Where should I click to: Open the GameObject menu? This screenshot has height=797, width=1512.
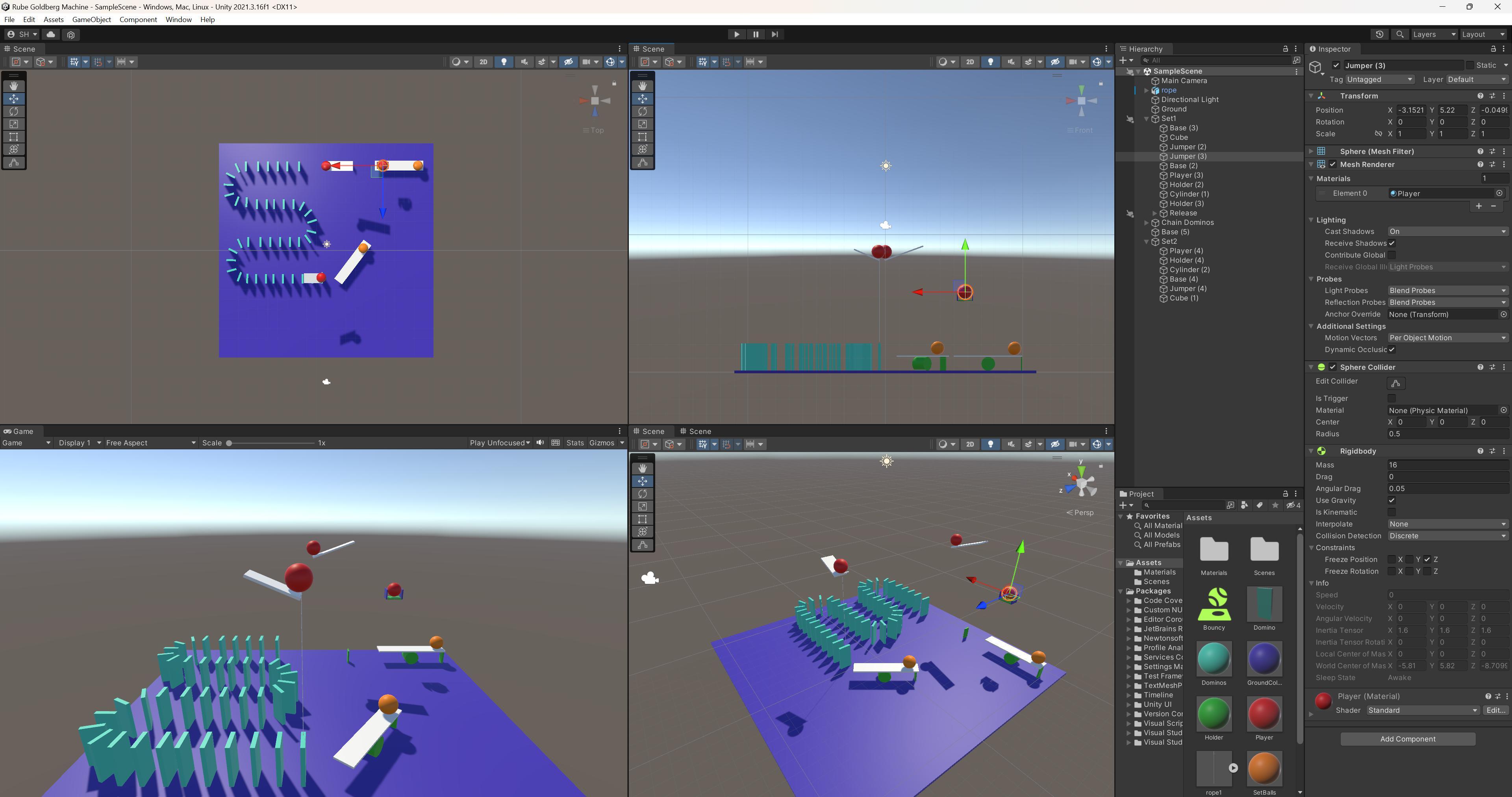(x=91, y=19)
